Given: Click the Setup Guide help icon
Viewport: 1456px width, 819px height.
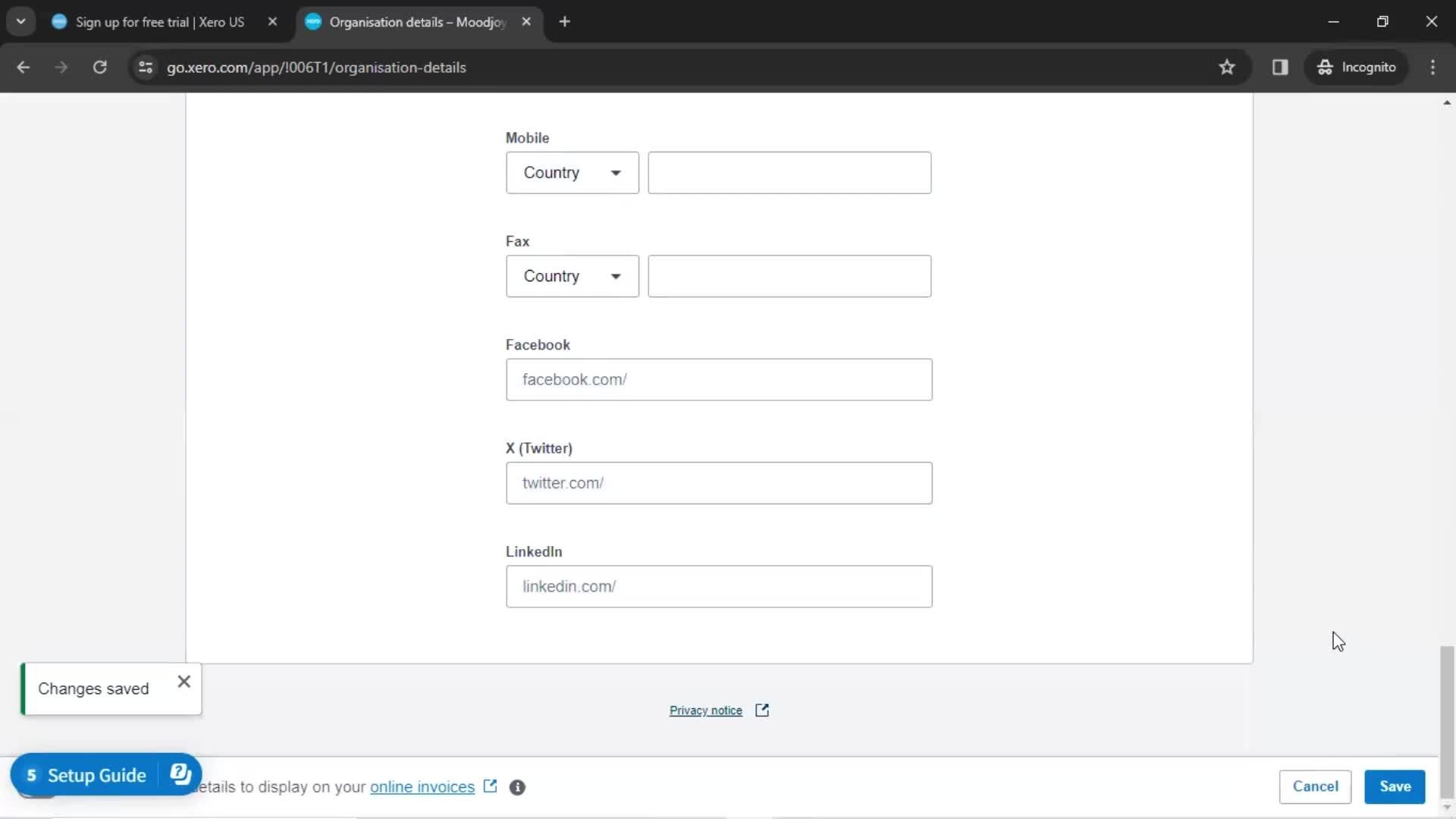Looking at the screenshot, I should (x=180, y=774).
